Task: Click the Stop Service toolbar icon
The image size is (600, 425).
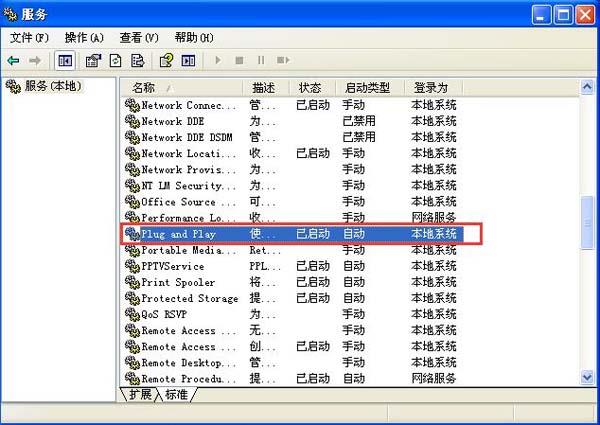Action: click(x=239, y=60)
